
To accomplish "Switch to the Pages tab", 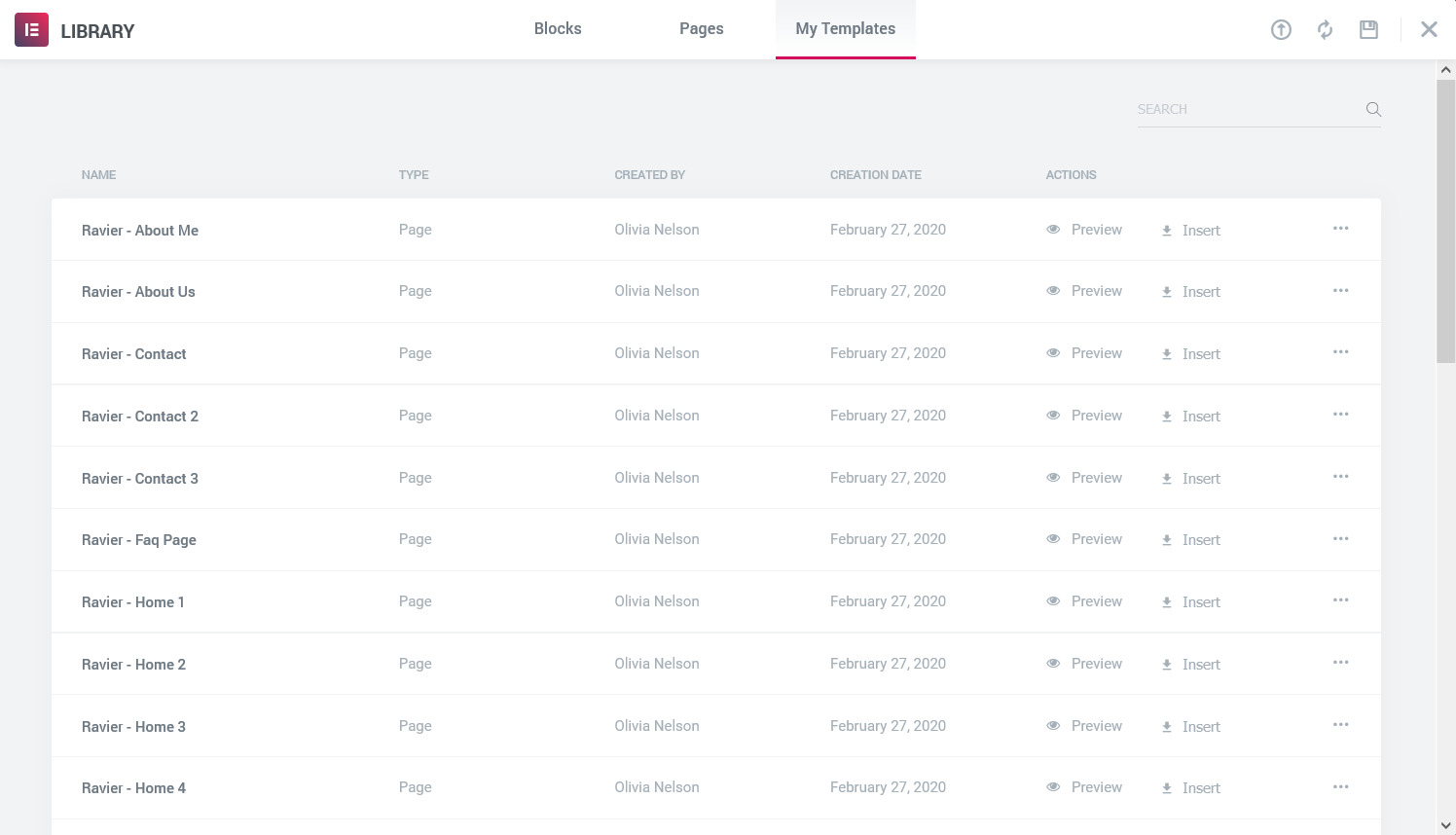I will pos(701,29).
